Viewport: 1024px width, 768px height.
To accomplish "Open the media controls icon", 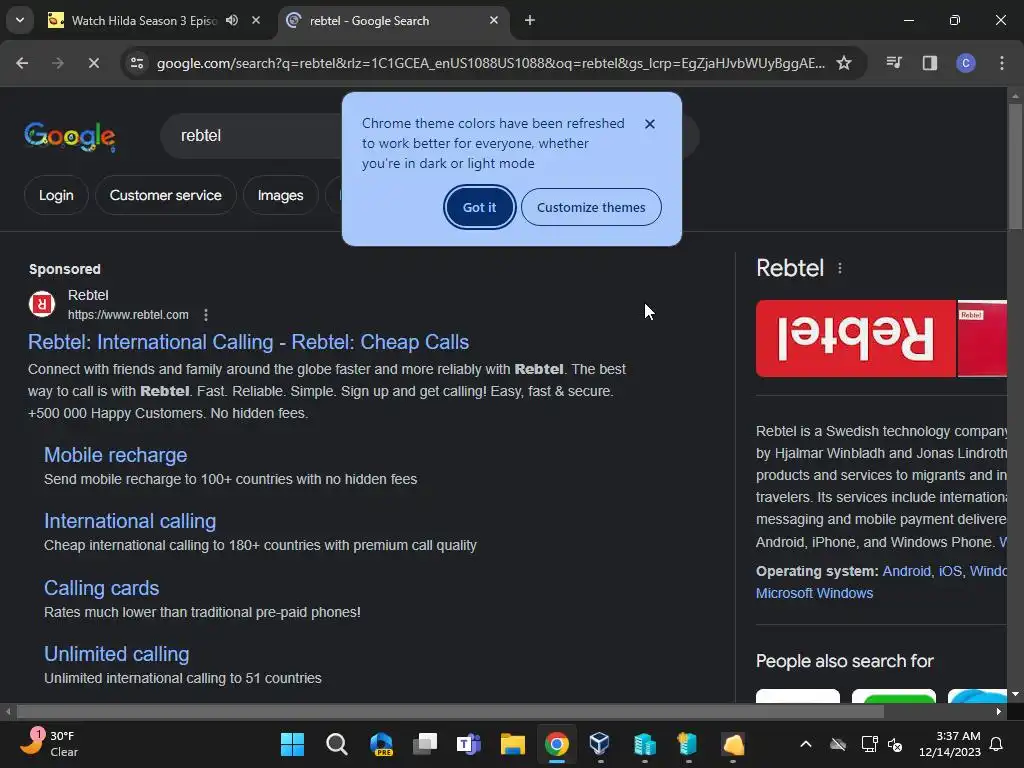I will click(894, 63).
